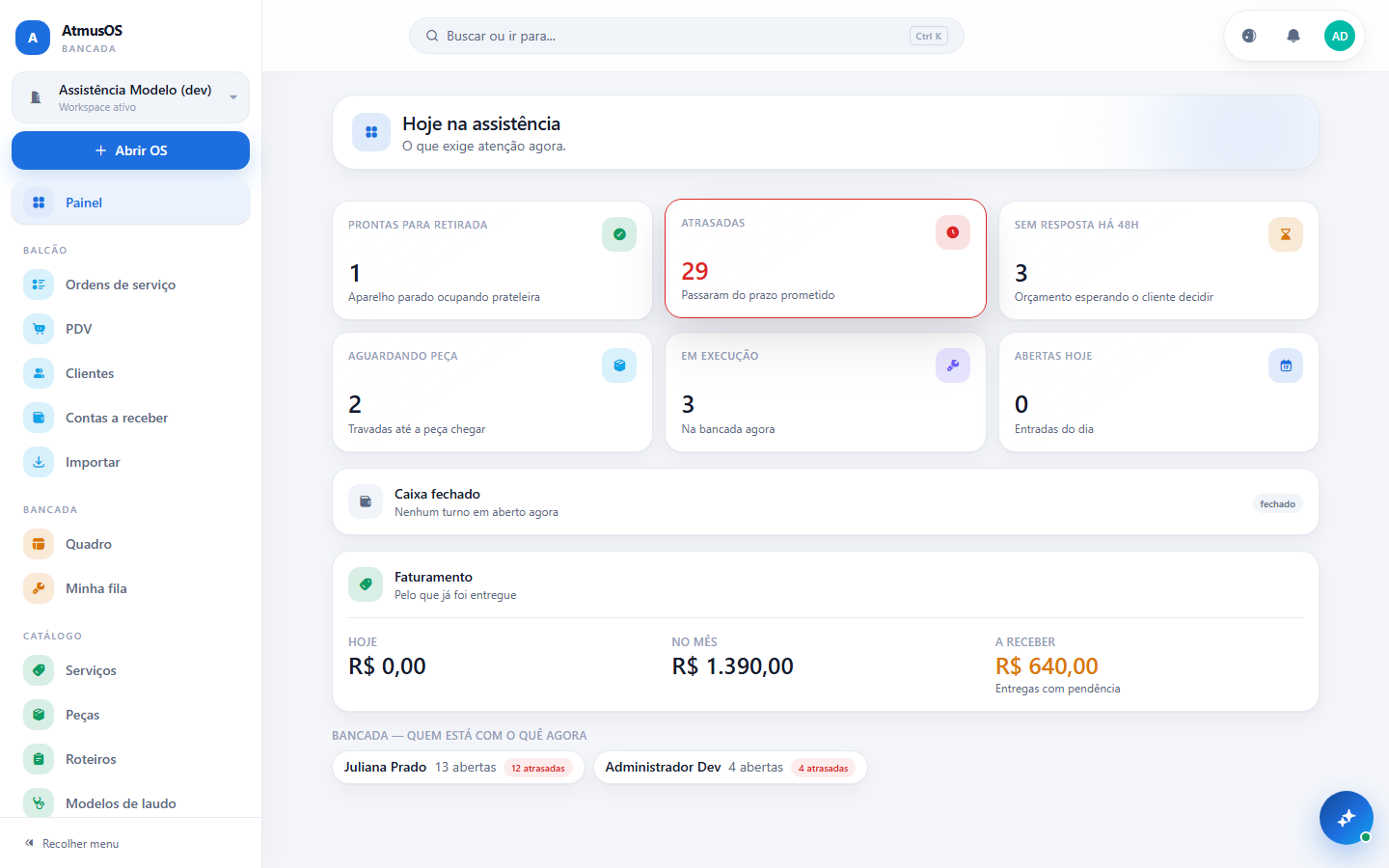Click the AtmusOS logo icon

[x=33, y=38]
